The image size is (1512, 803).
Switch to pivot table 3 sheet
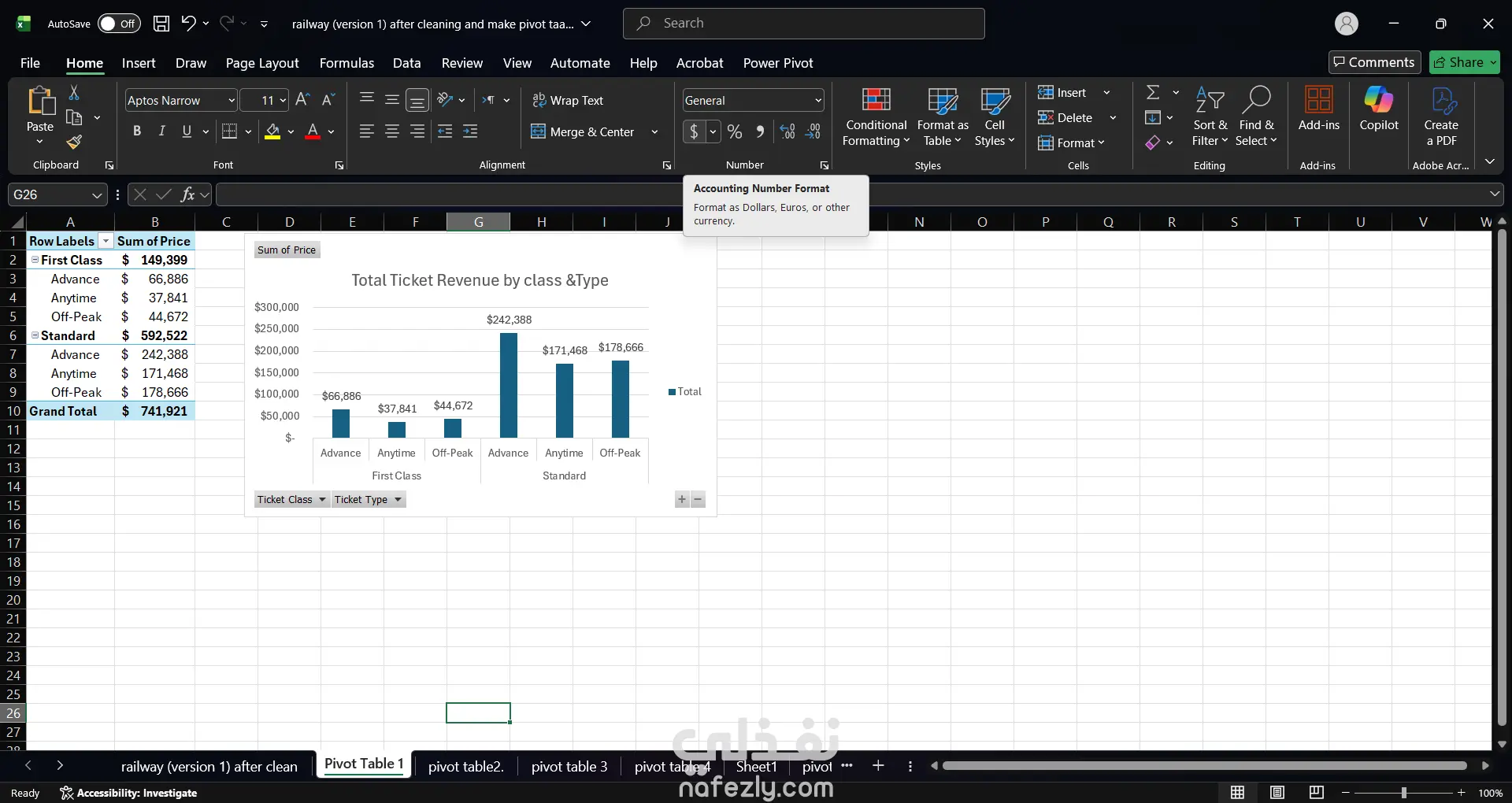(x=569, y=766)
